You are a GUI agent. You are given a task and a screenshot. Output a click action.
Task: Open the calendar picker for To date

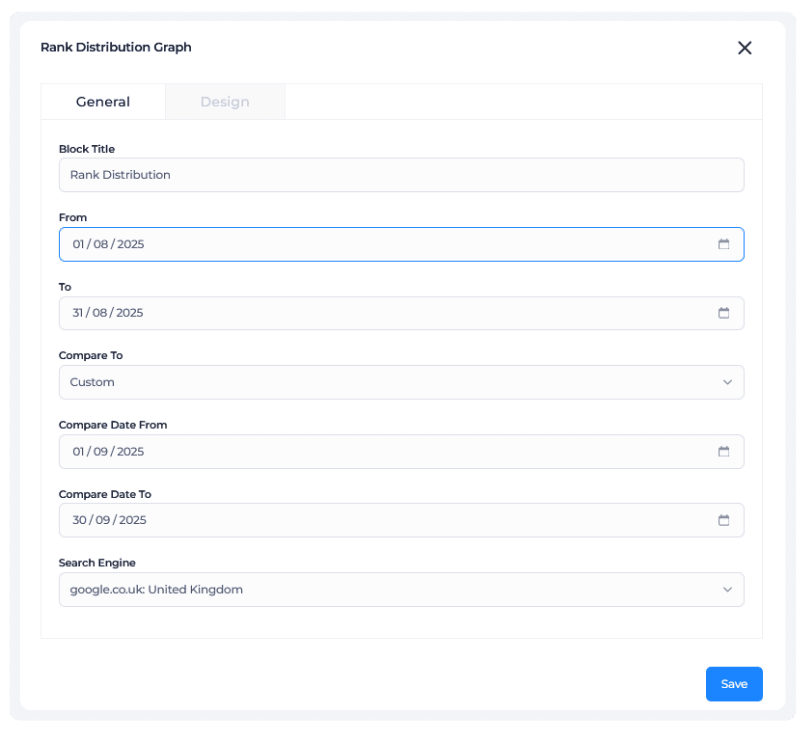tap(724, 313)
